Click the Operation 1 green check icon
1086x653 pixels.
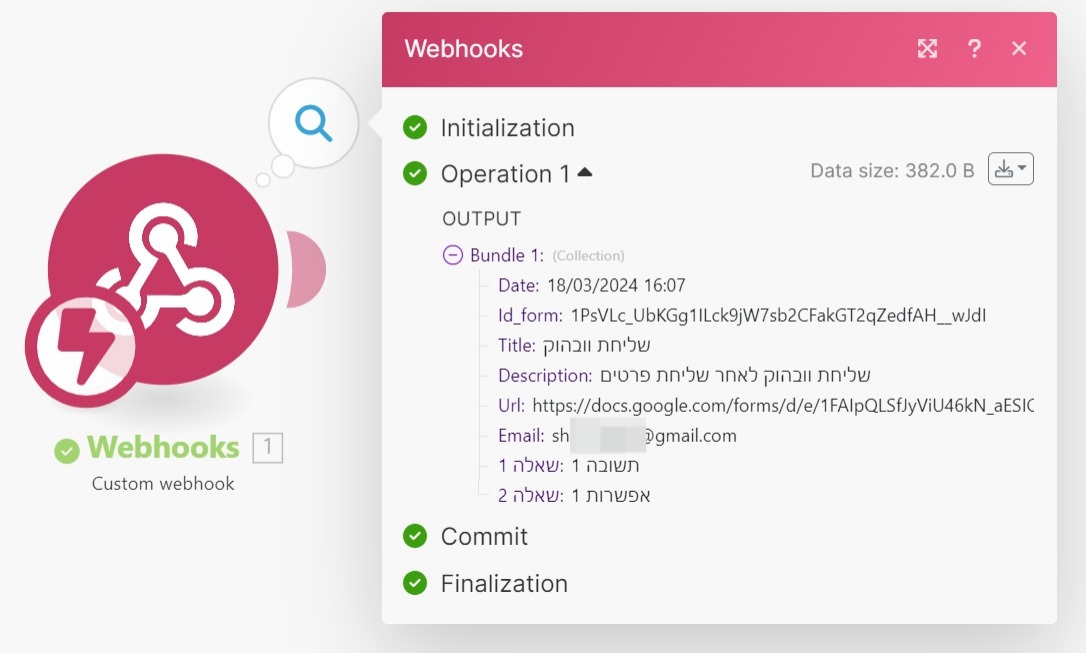coord(415,173)
